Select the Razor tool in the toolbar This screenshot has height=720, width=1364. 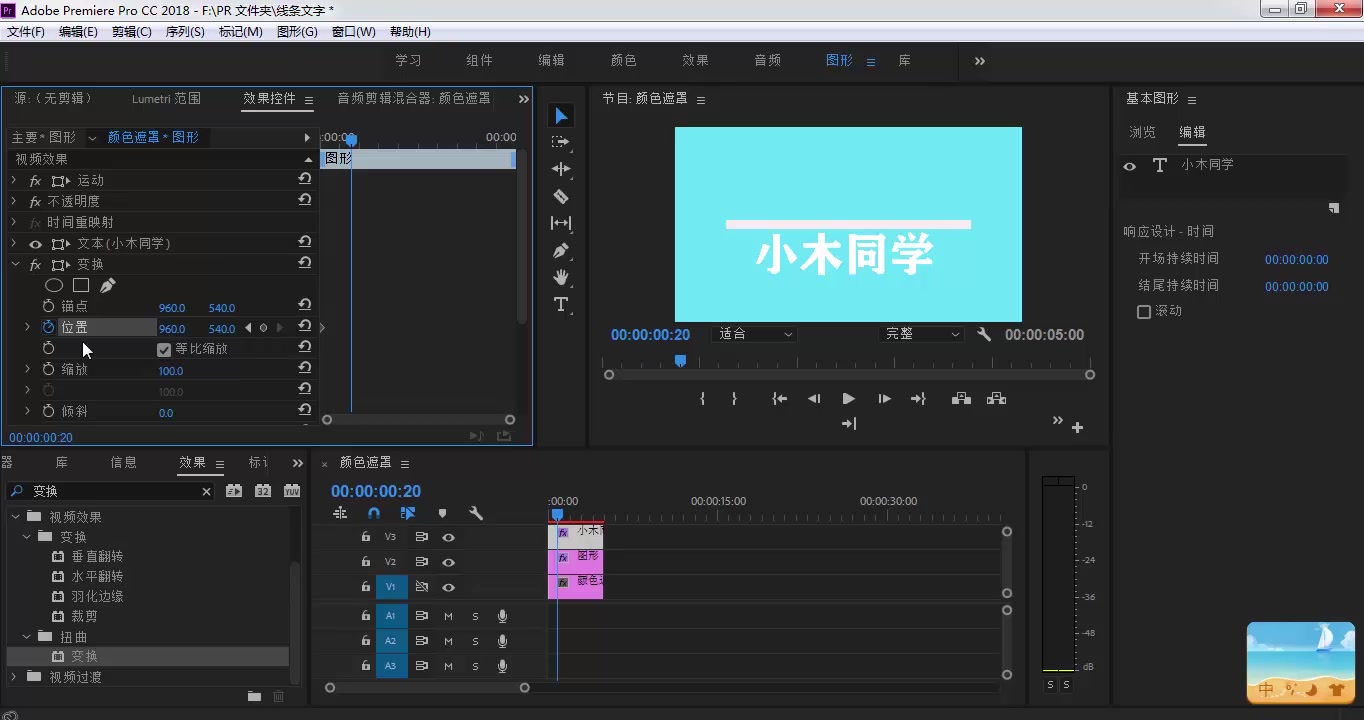pos(561,196)
